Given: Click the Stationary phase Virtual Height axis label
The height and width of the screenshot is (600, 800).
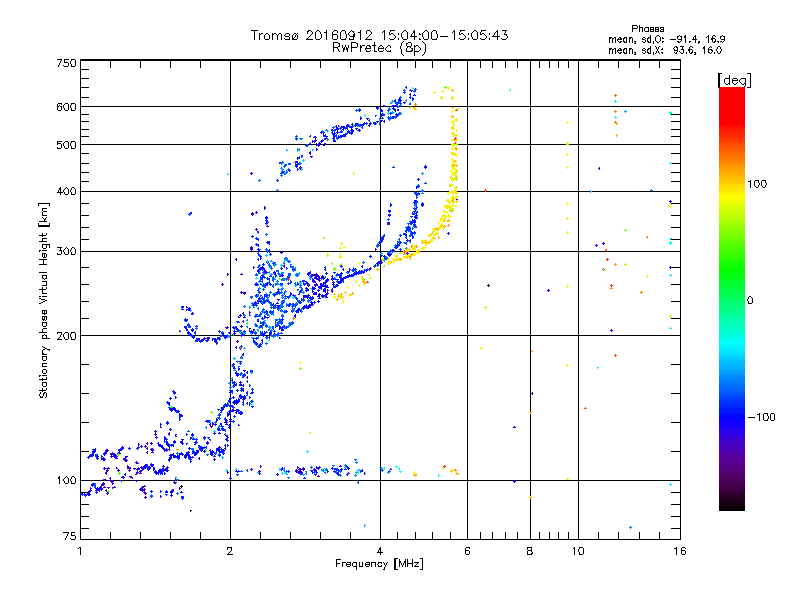Looking at the screenshot, I should coord(44,301).
